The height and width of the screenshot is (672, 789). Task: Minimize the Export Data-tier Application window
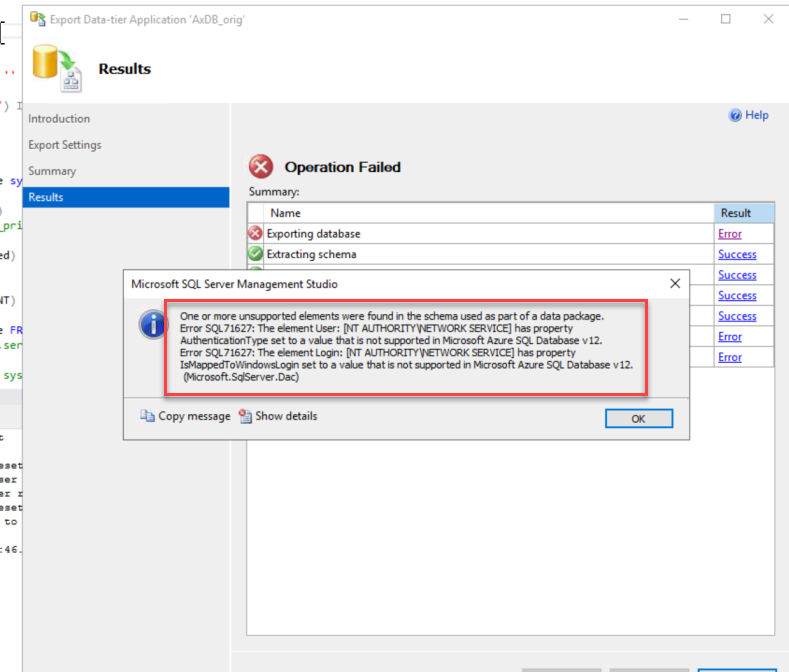[683, 19]
